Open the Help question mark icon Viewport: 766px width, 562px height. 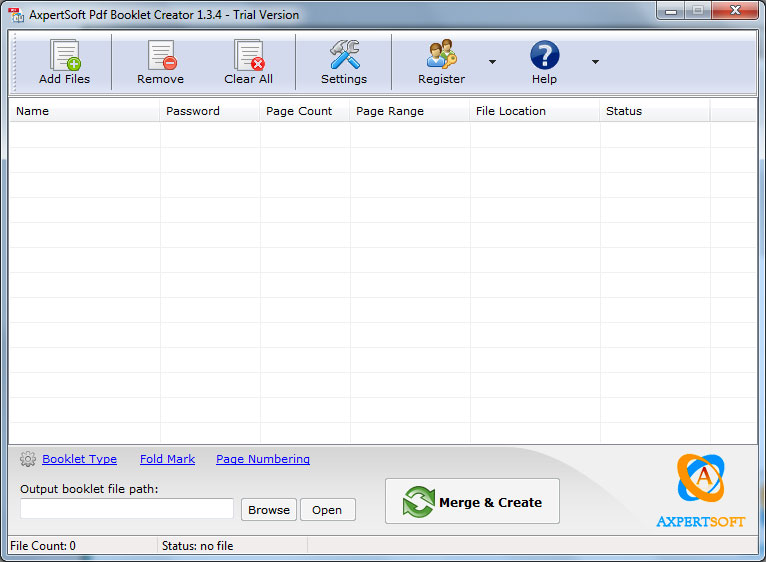click(544, 55)
